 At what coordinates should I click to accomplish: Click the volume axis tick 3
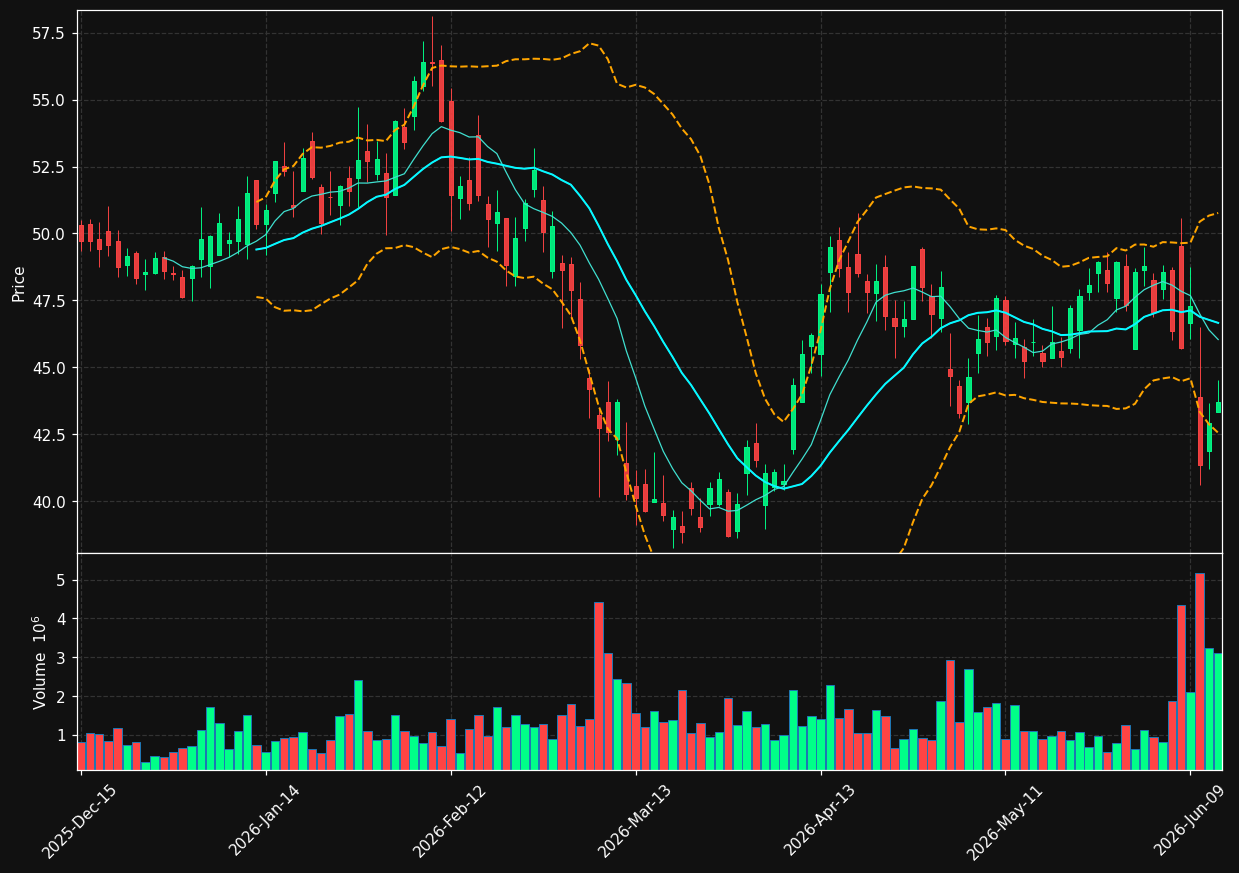pos(60,658)
